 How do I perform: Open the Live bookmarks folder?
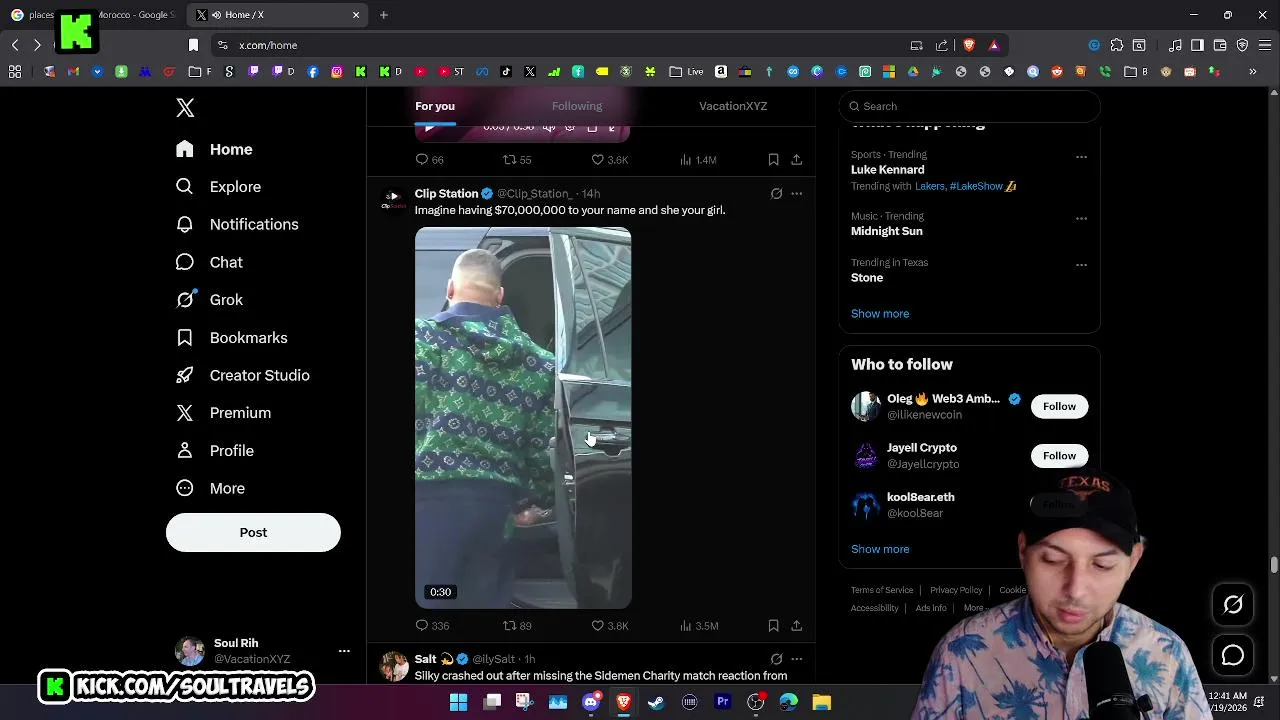coord(687,72)
